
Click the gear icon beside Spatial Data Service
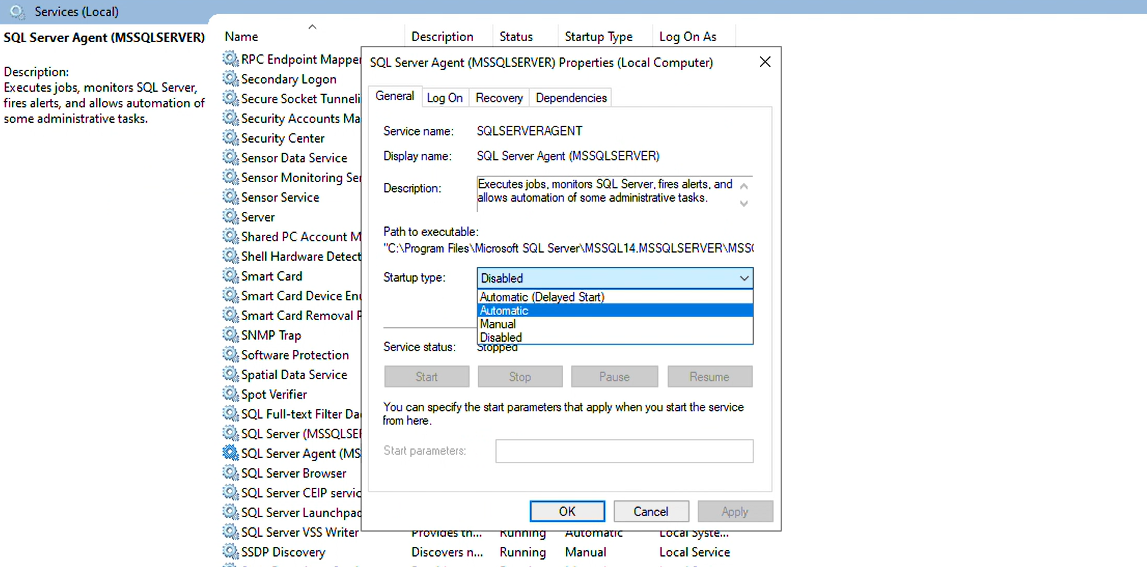[x=230, y=375]
